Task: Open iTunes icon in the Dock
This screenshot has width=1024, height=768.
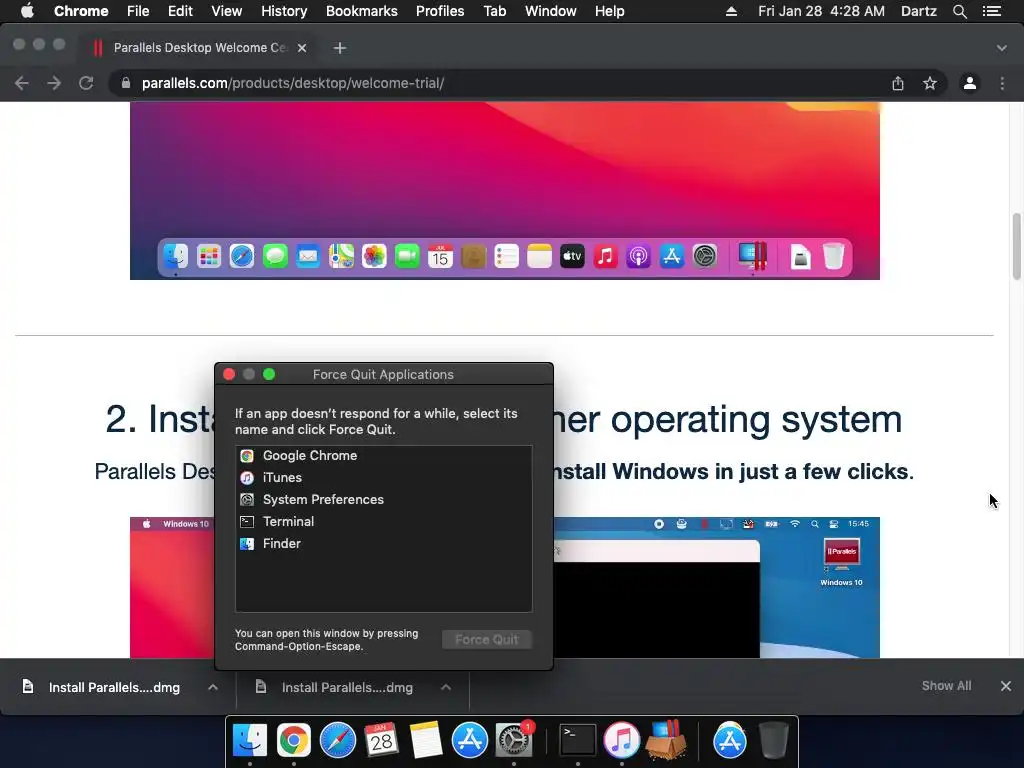Action: tap(621, 741)
